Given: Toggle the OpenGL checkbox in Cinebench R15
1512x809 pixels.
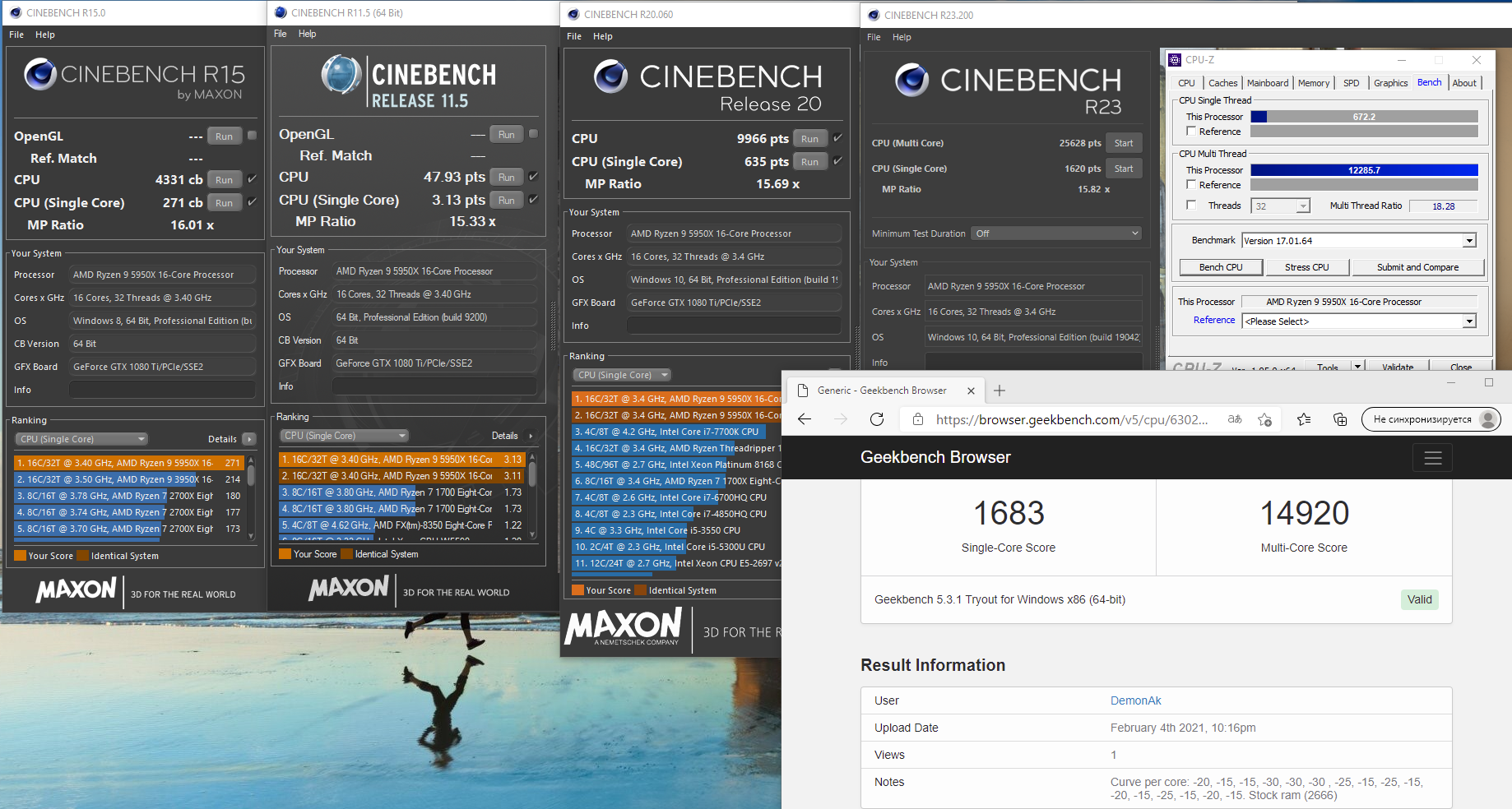Looking at the screenshot, I should click(253, 136).
